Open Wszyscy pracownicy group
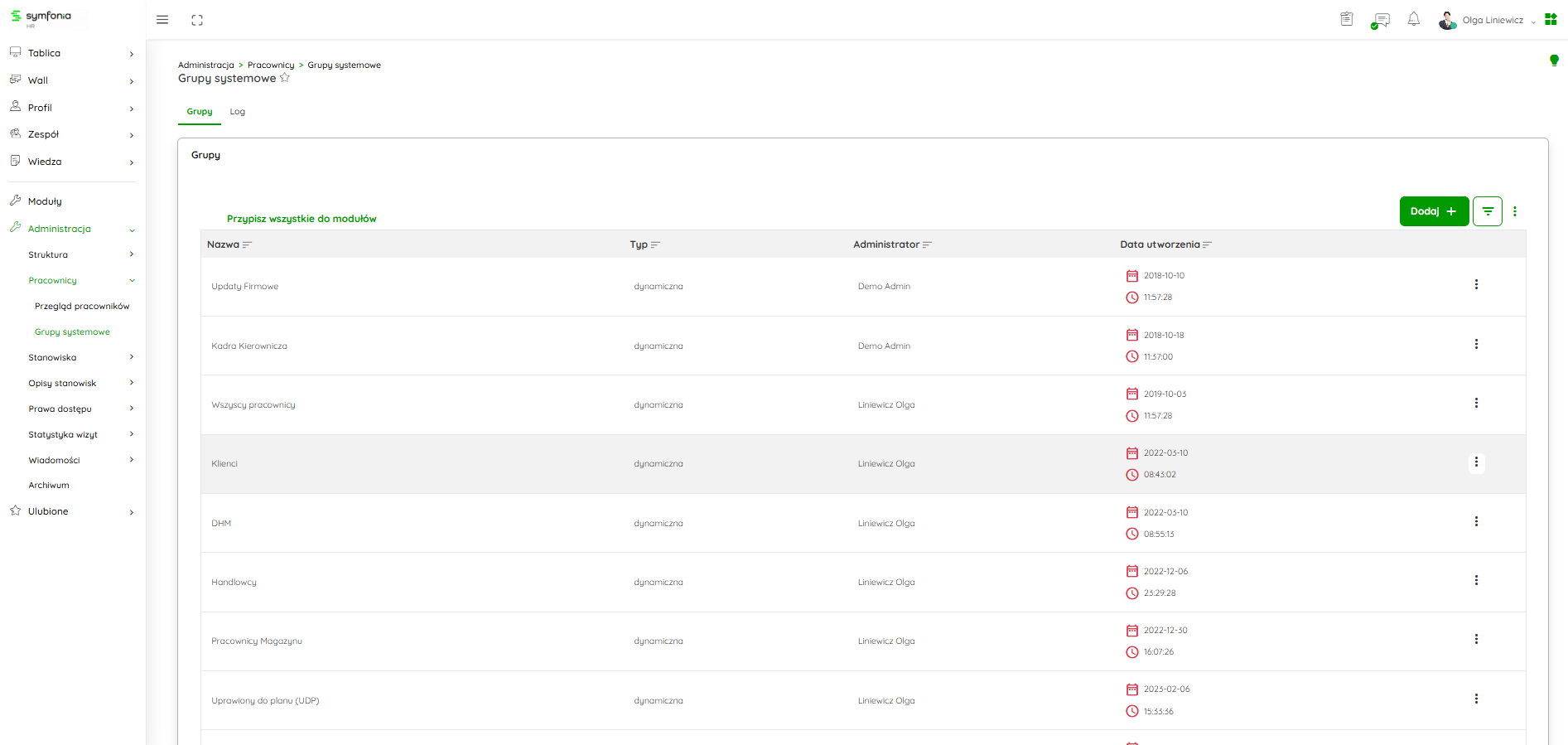1568x745 pixels. [253, 404]
